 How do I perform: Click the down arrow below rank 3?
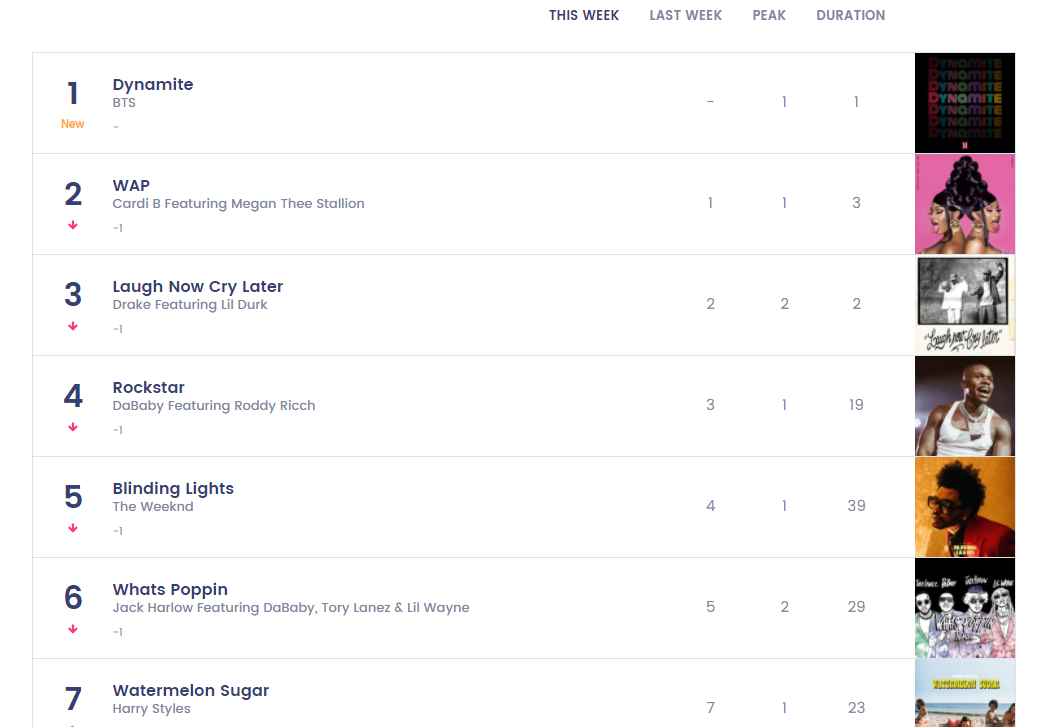[x=73, y=326]
